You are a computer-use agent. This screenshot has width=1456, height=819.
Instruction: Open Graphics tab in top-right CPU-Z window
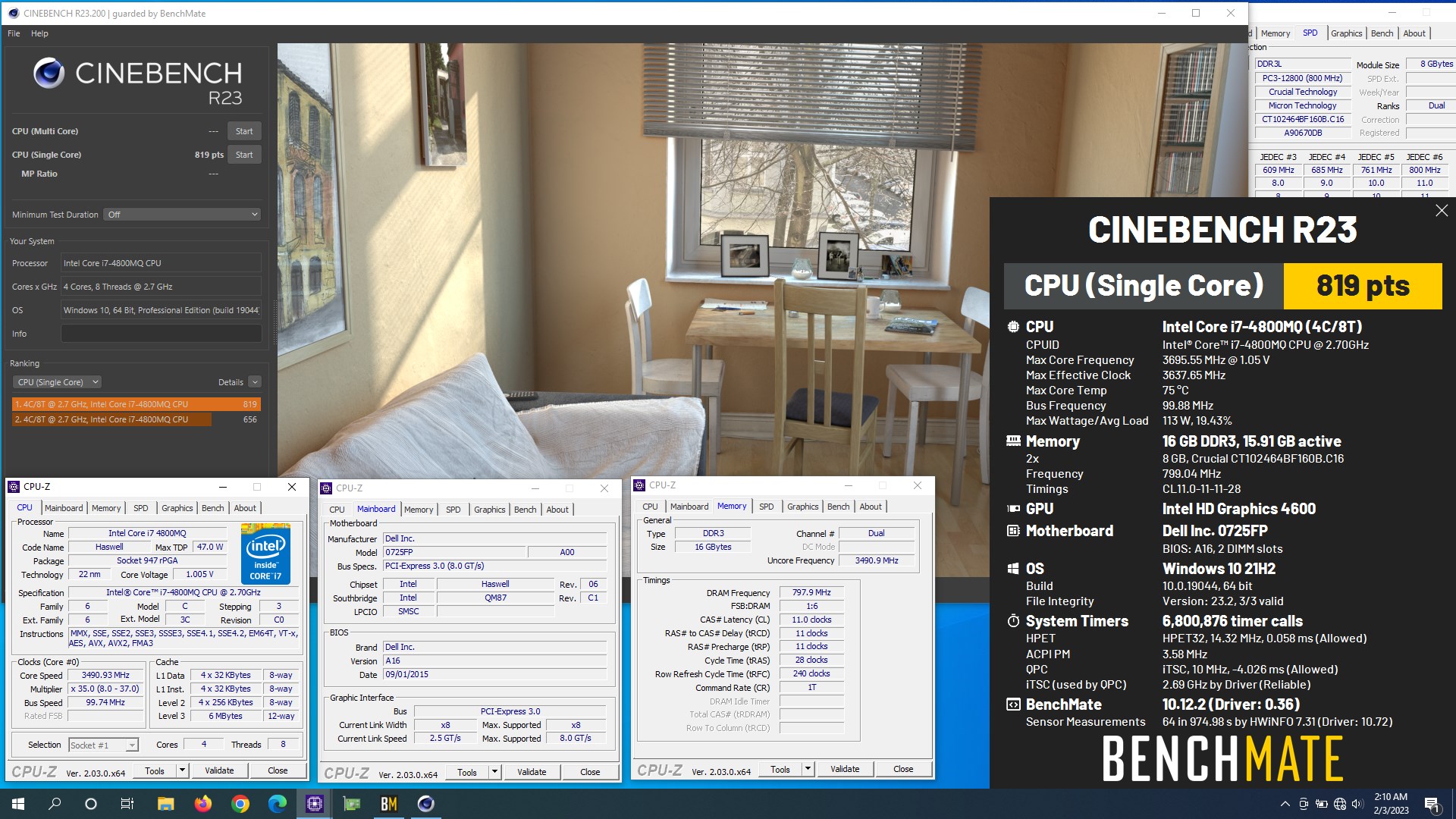point(1346,33)
